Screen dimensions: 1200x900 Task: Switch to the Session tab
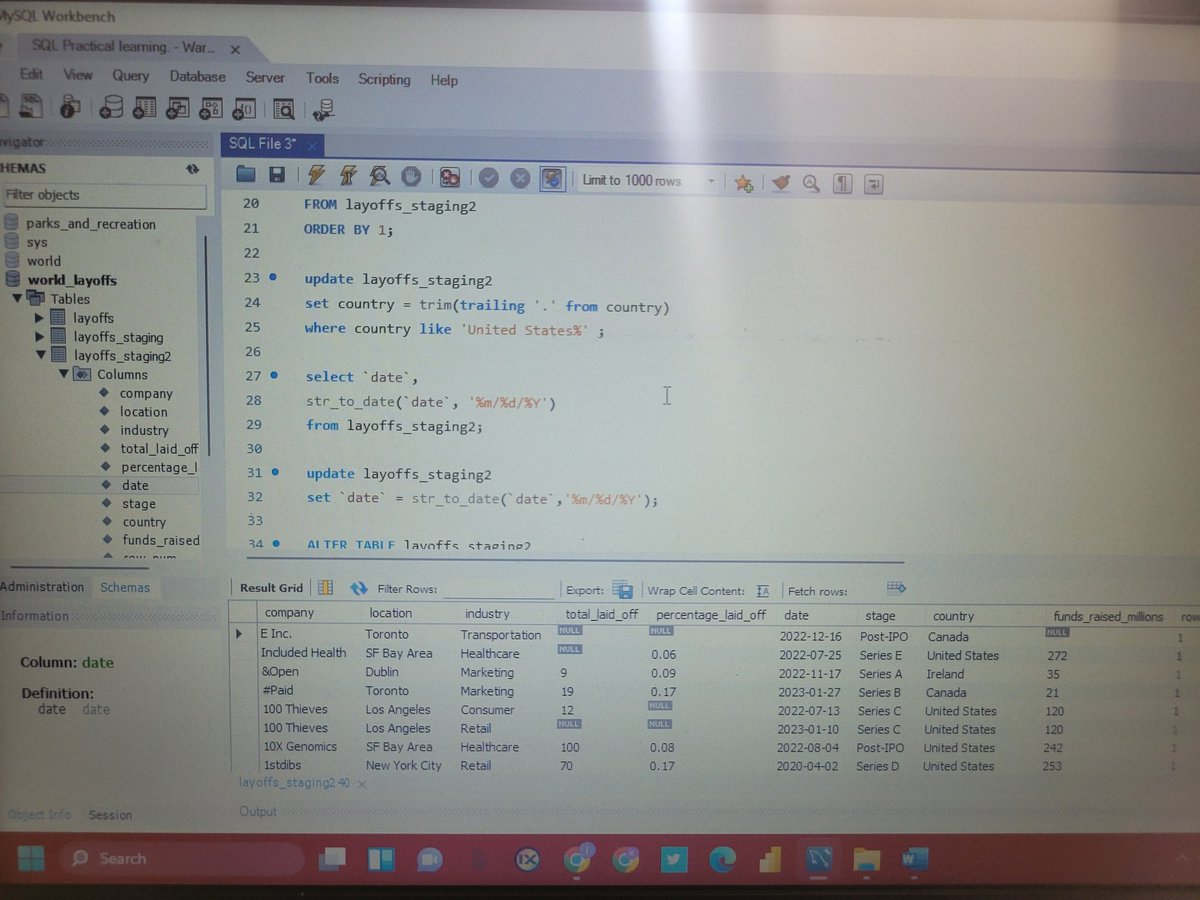(110, 815)
